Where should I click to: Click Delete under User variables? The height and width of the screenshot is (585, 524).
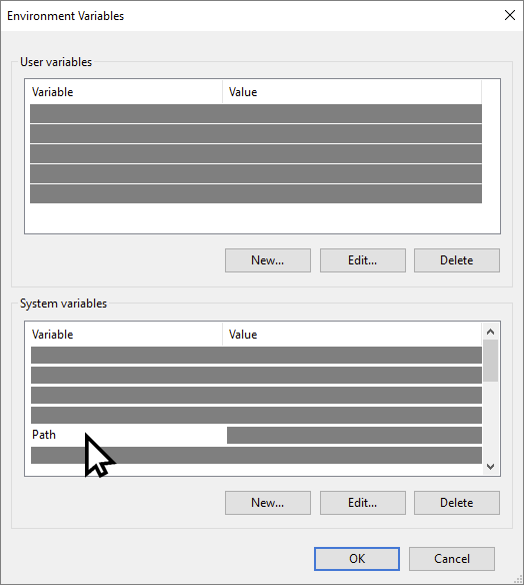pyautogui.click(x=456, y=260)
